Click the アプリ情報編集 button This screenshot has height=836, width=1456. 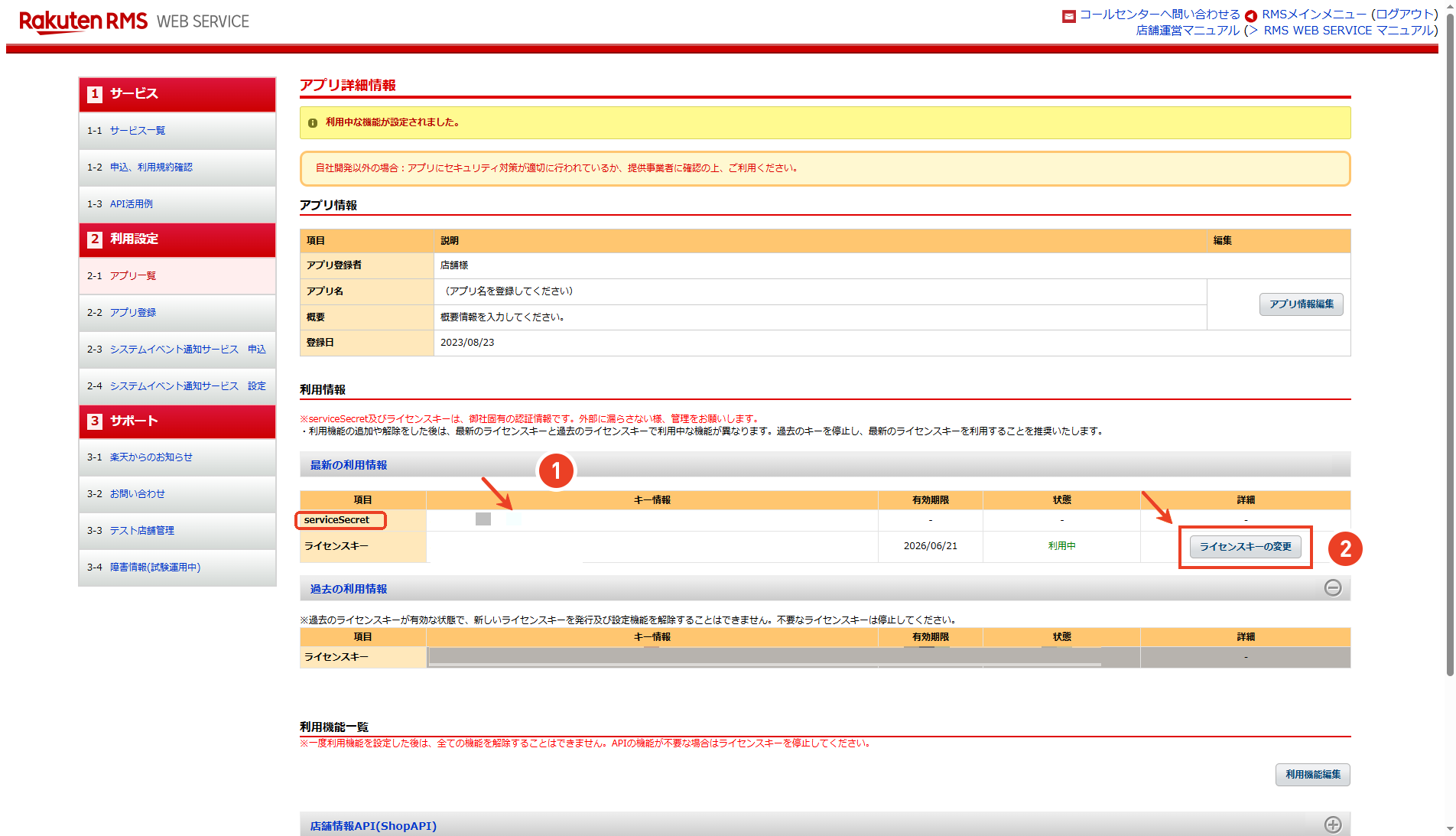[x=1302, y=304]
